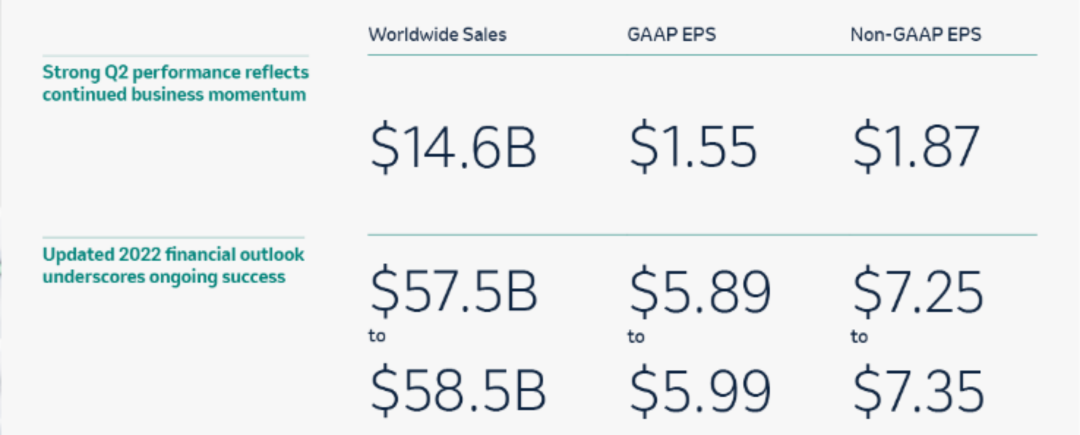Click the divider line above Updated 2022 headline
This screenshot has height=435, width=1080.
pyautogui.click(x=175, y=237)
